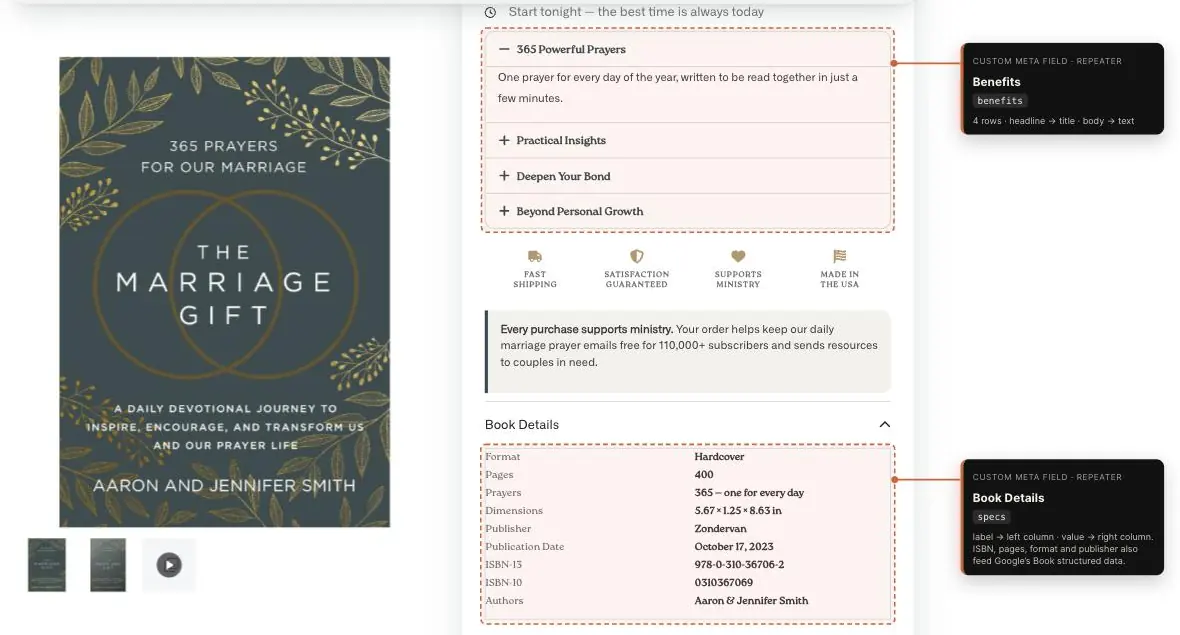Click the Supports Ministry heart icon
Viewport: 1180px width, 635px height.
[x=738, y=257]
